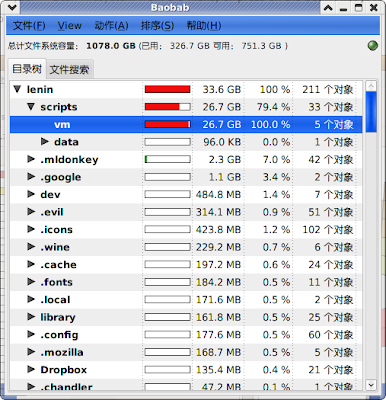Expand the .evil folder
Viewport: 386px width, 400px height.
tap(31, 212)
